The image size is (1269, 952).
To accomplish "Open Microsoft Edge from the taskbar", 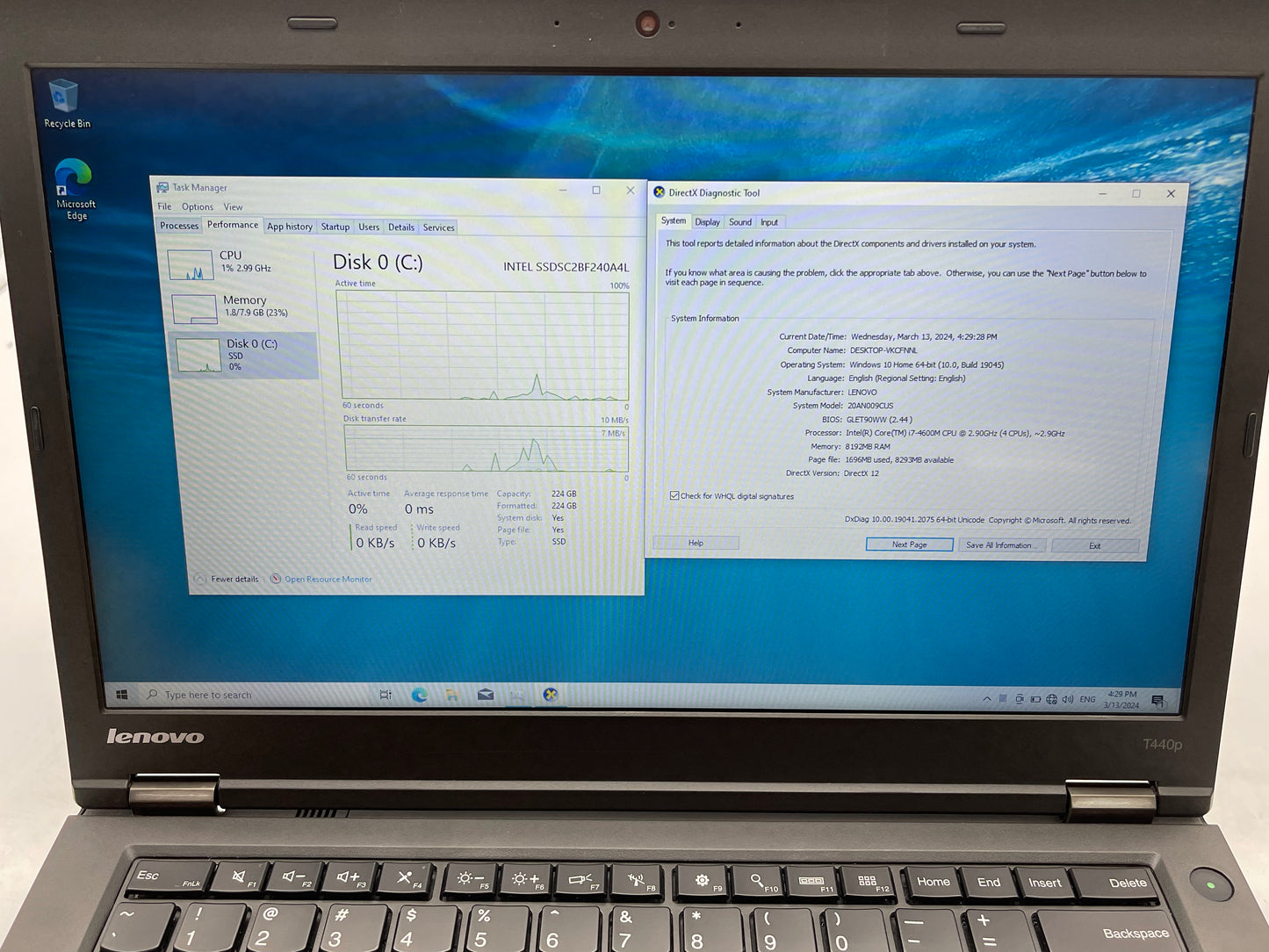I will [x=418, y=695].
